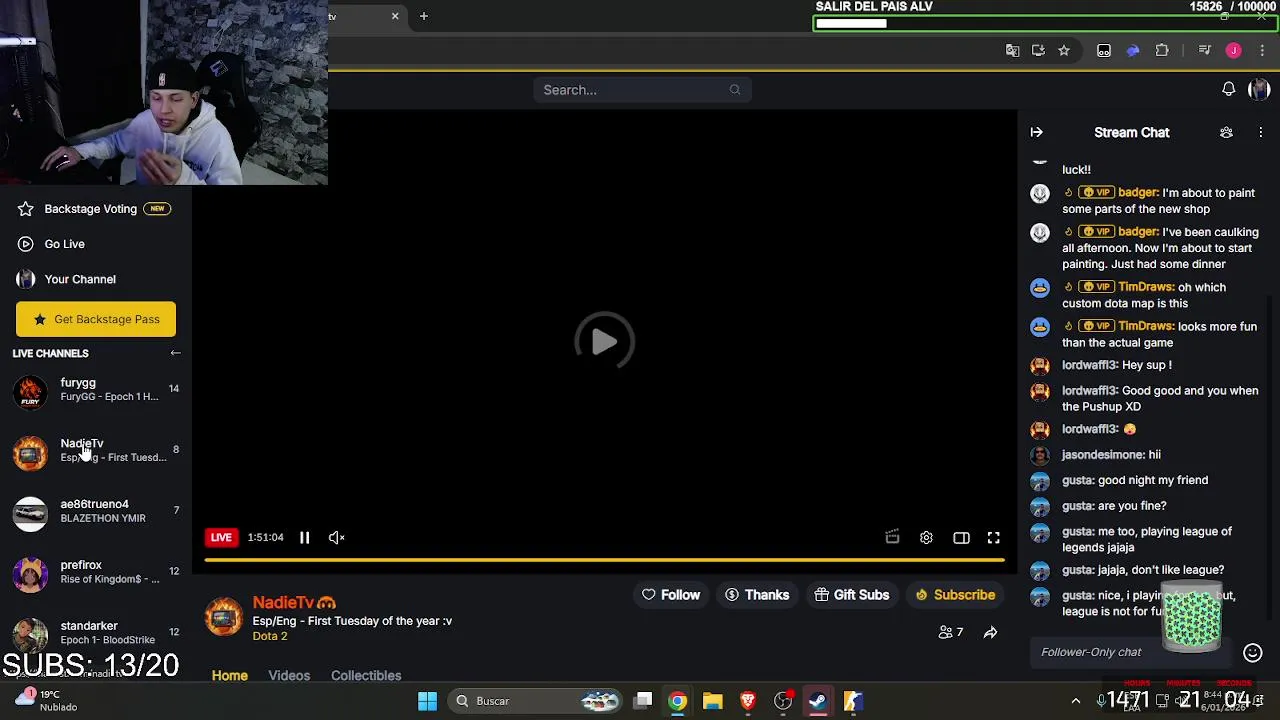Image resolution: width=1280 pixels, height=720 pixels.
Task: Open the Home tab
Action: [230, 676]
